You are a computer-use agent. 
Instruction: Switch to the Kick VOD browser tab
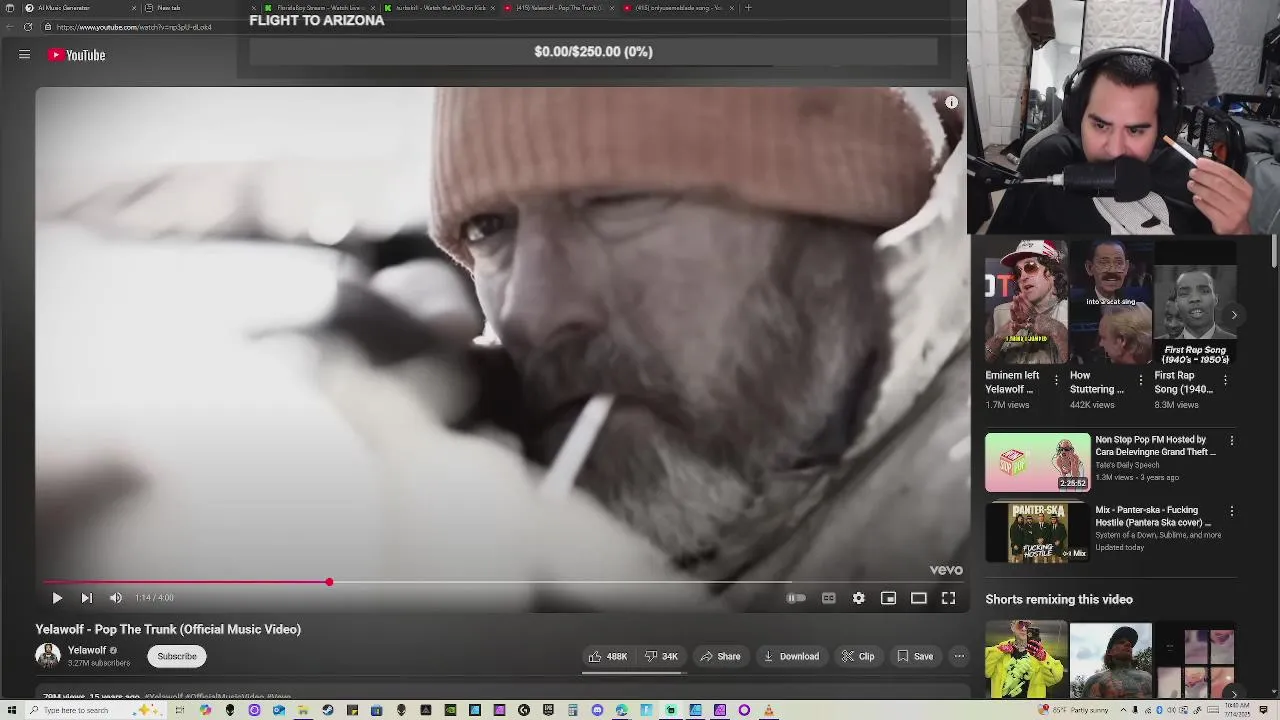coord(440,8)
